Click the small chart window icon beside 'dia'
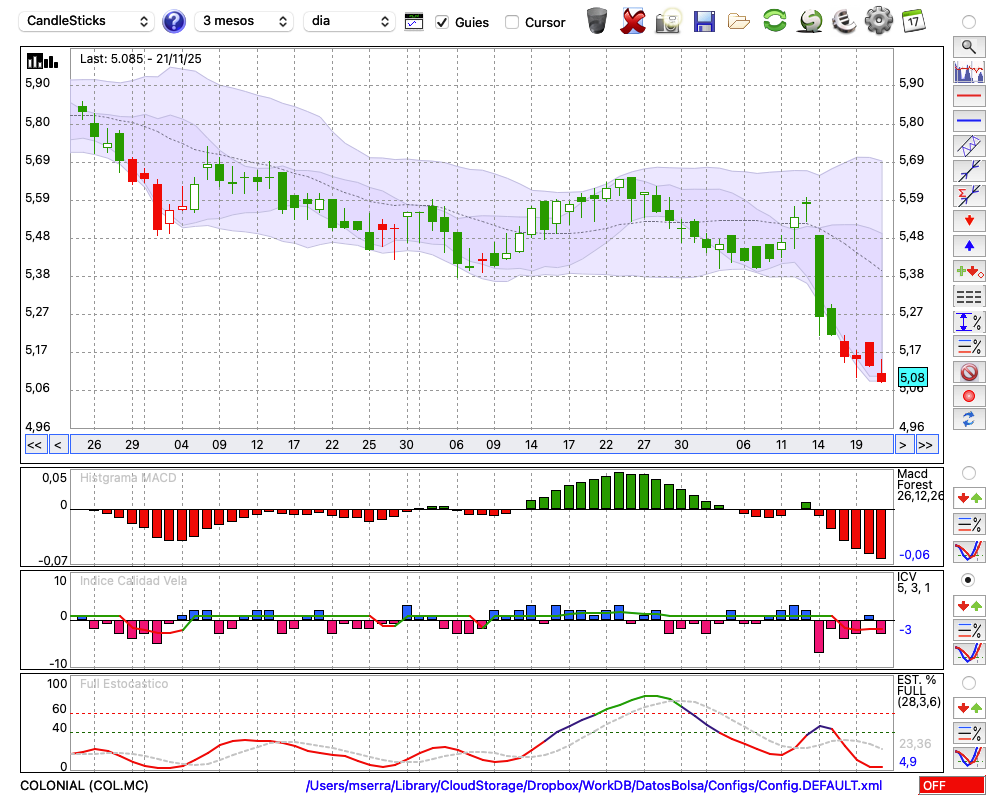The width and height of the screenshot is (1000, 800). tap(414, 22)
